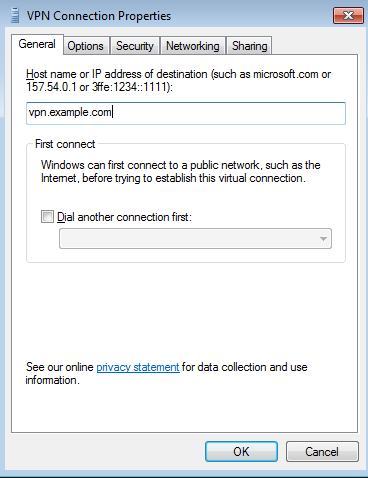The image size is (368, 478).
Task: Show the Sharing tab
Action: tap(249, 46)
